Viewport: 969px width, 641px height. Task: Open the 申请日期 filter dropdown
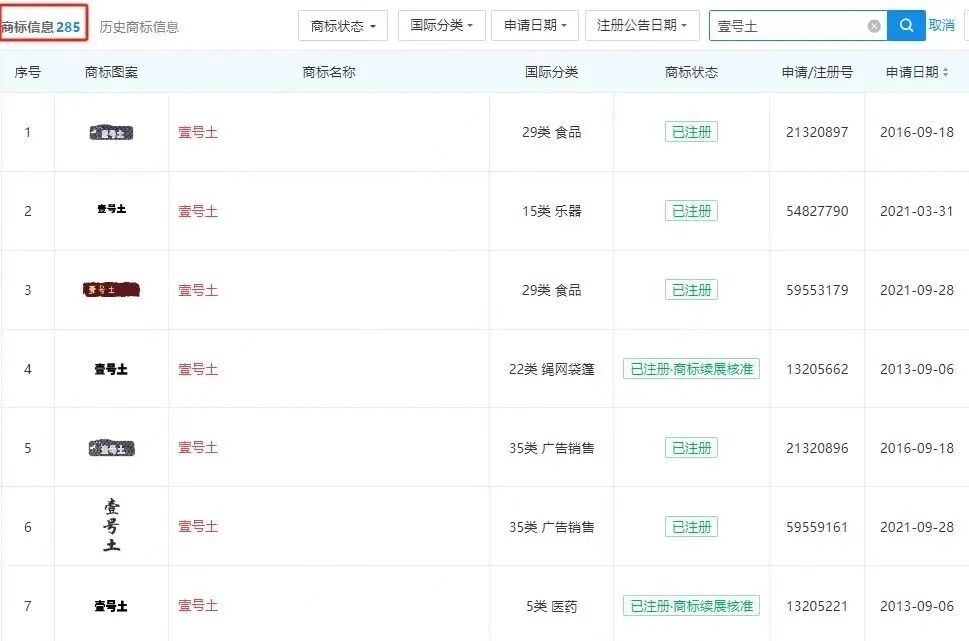pos(535,26)
